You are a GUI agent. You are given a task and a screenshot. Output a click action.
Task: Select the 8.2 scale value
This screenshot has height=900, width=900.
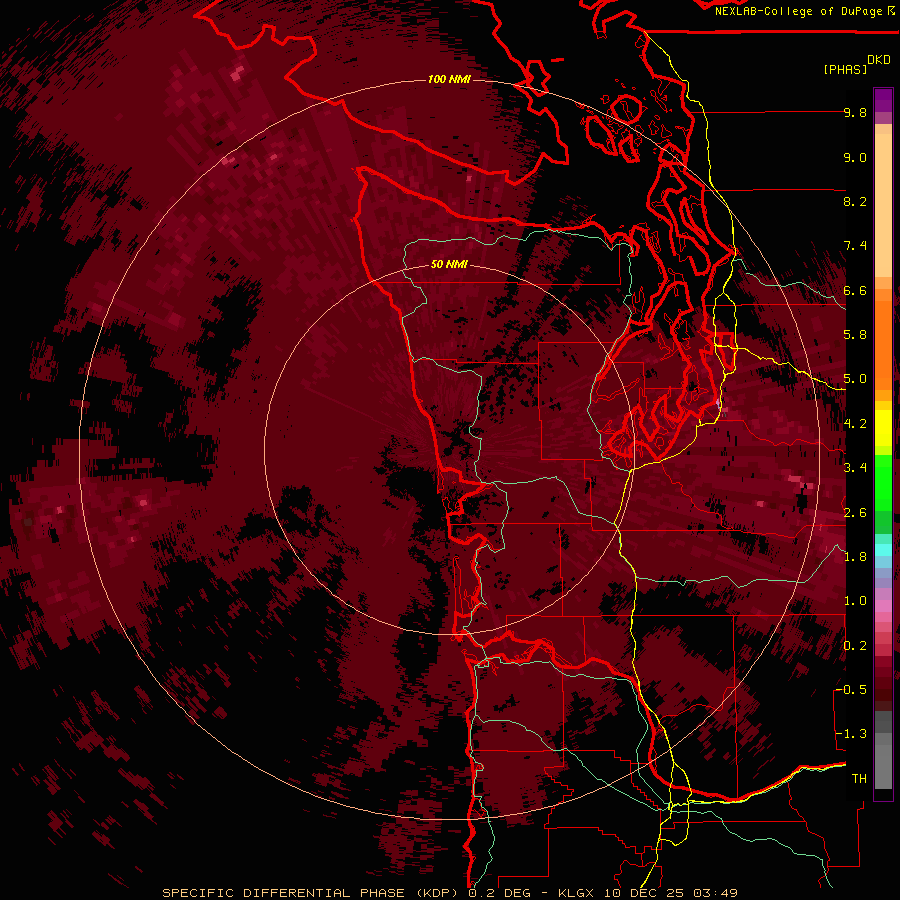(855, 201)
